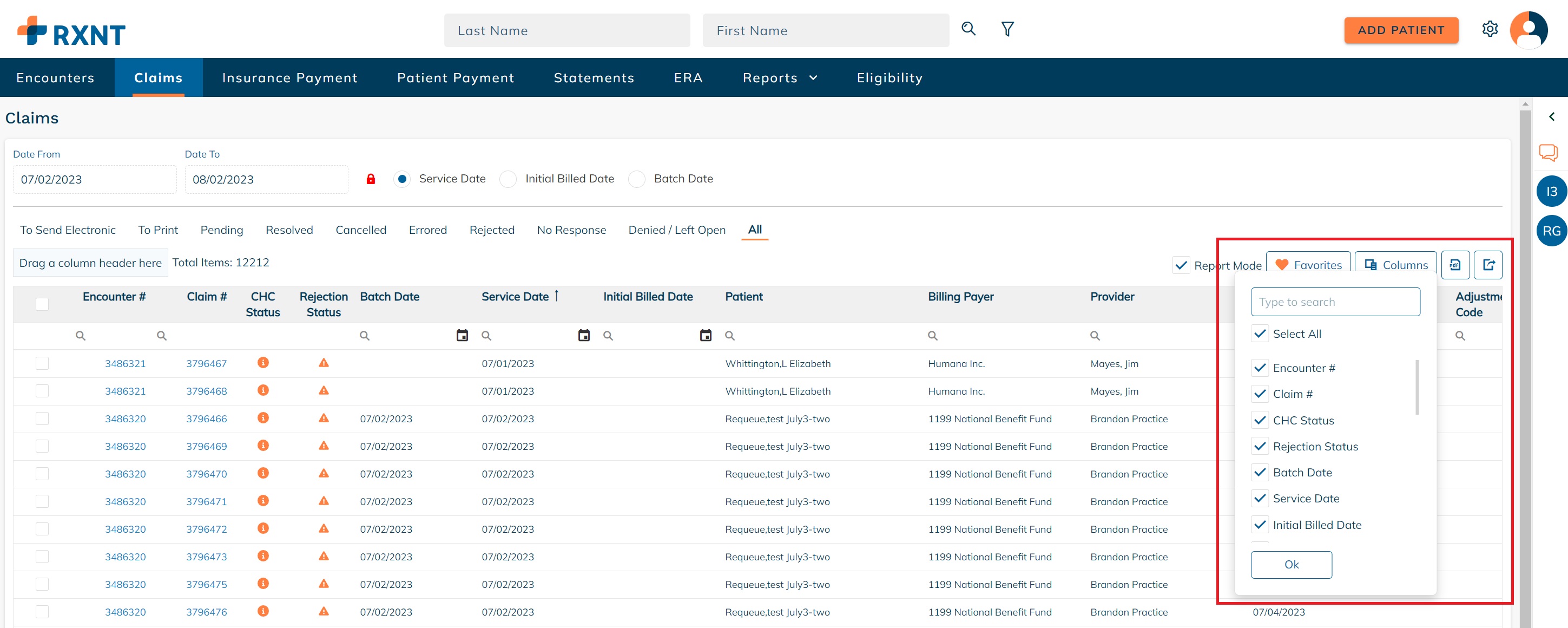Collapse the right sidebar chevron
Image resolution: width=1568 pixels, height=628 pixels.
point(1551,116)
